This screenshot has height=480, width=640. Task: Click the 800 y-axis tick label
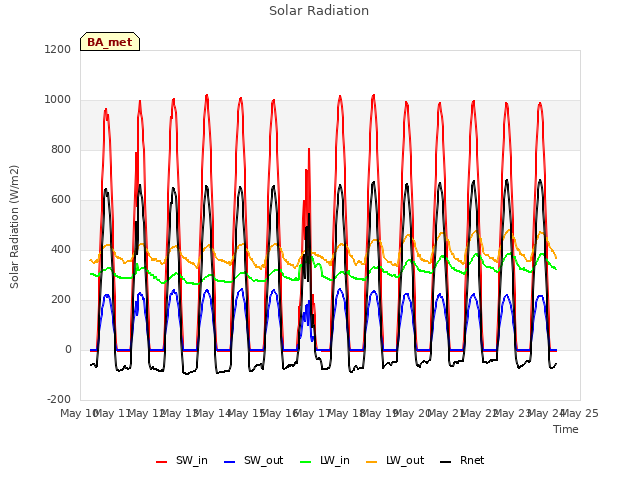[x=61, y=150]
